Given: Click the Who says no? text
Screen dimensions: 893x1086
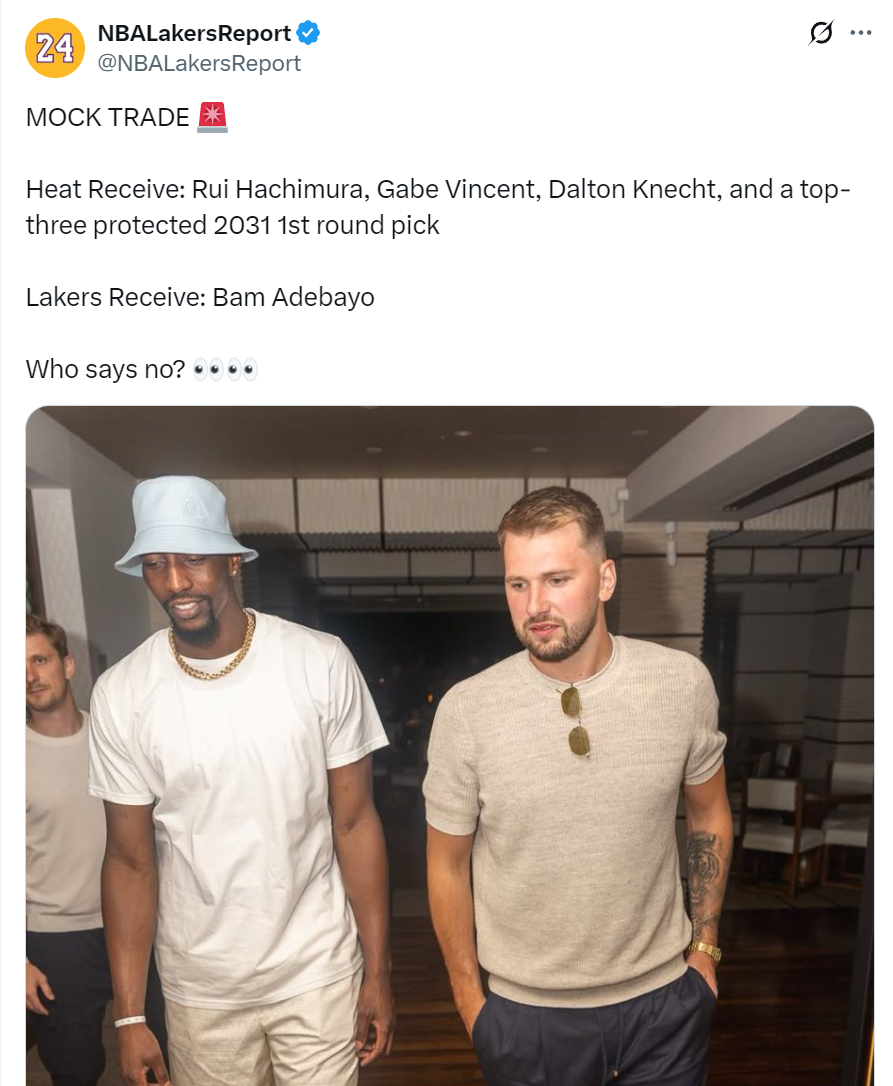Looking at the screenshot, I should (105, 369).
